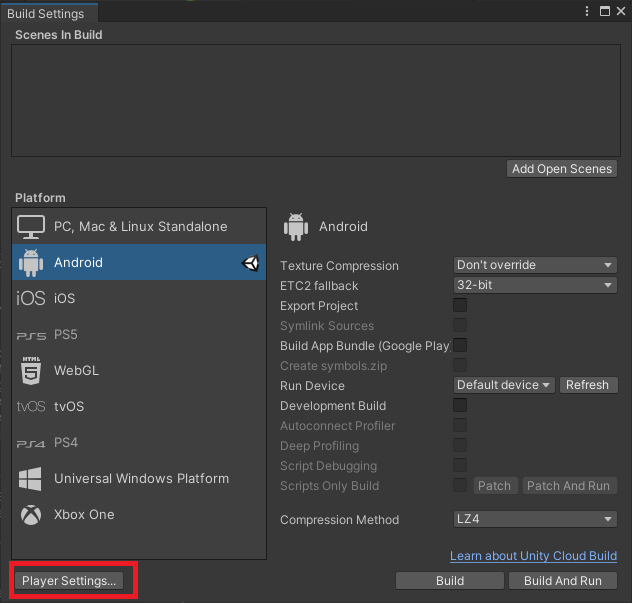Toggle the Deep Profiling checkbox
The width and height of the screenshot is (633, 605).
pos(460,446)
